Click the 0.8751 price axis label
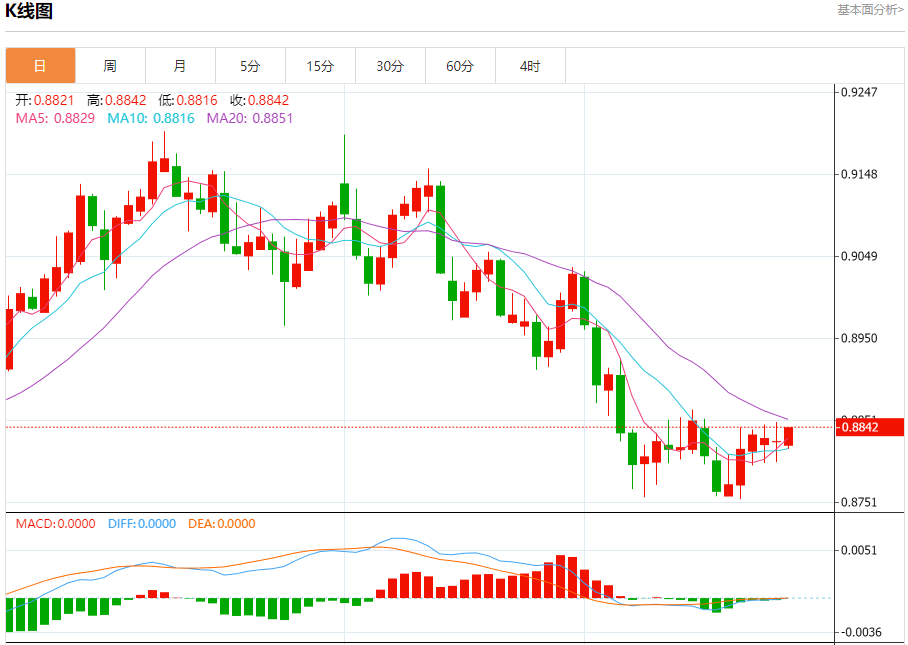Viewport: 908px width, 645px height. [859, 502]
